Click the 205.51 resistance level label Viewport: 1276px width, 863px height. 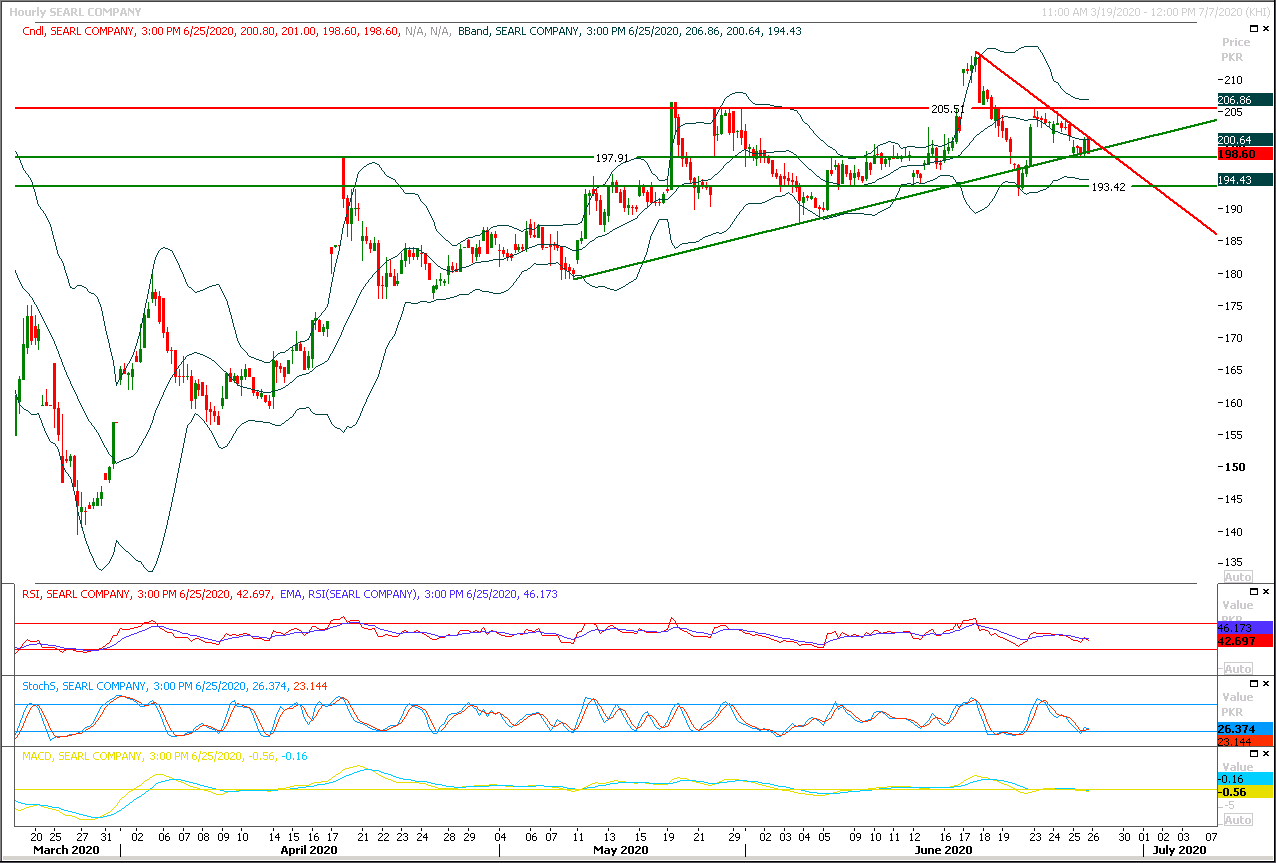coord(947,109)
